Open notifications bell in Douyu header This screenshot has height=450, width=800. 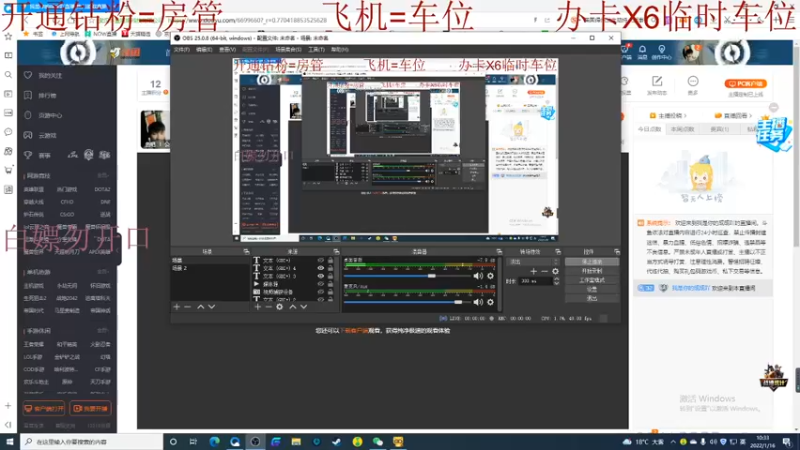(642, 49)
